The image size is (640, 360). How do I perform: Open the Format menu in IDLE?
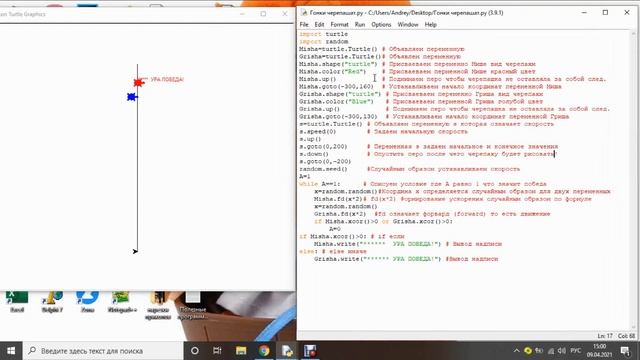point(339,24)
